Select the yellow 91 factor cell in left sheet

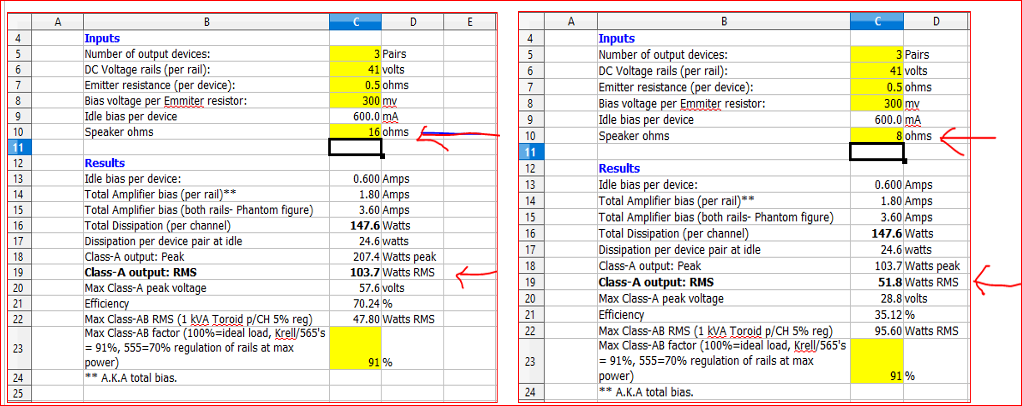pos(355,348)
